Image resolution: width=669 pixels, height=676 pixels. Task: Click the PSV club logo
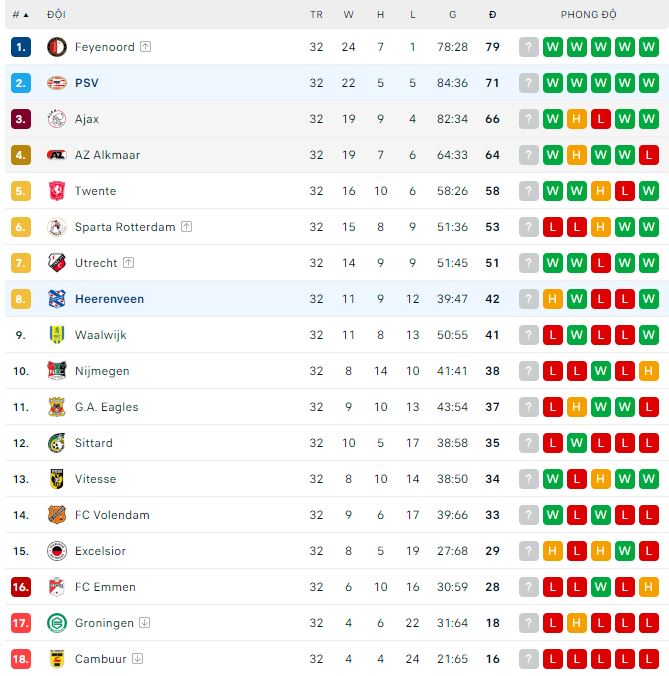pos(57,83)
